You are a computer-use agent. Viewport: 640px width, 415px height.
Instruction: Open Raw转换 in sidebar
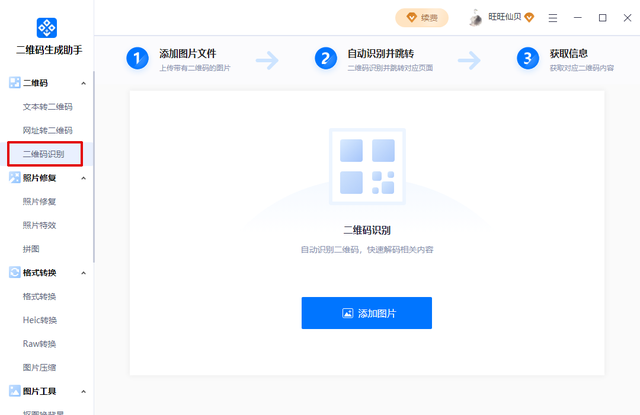click(39, 344)
